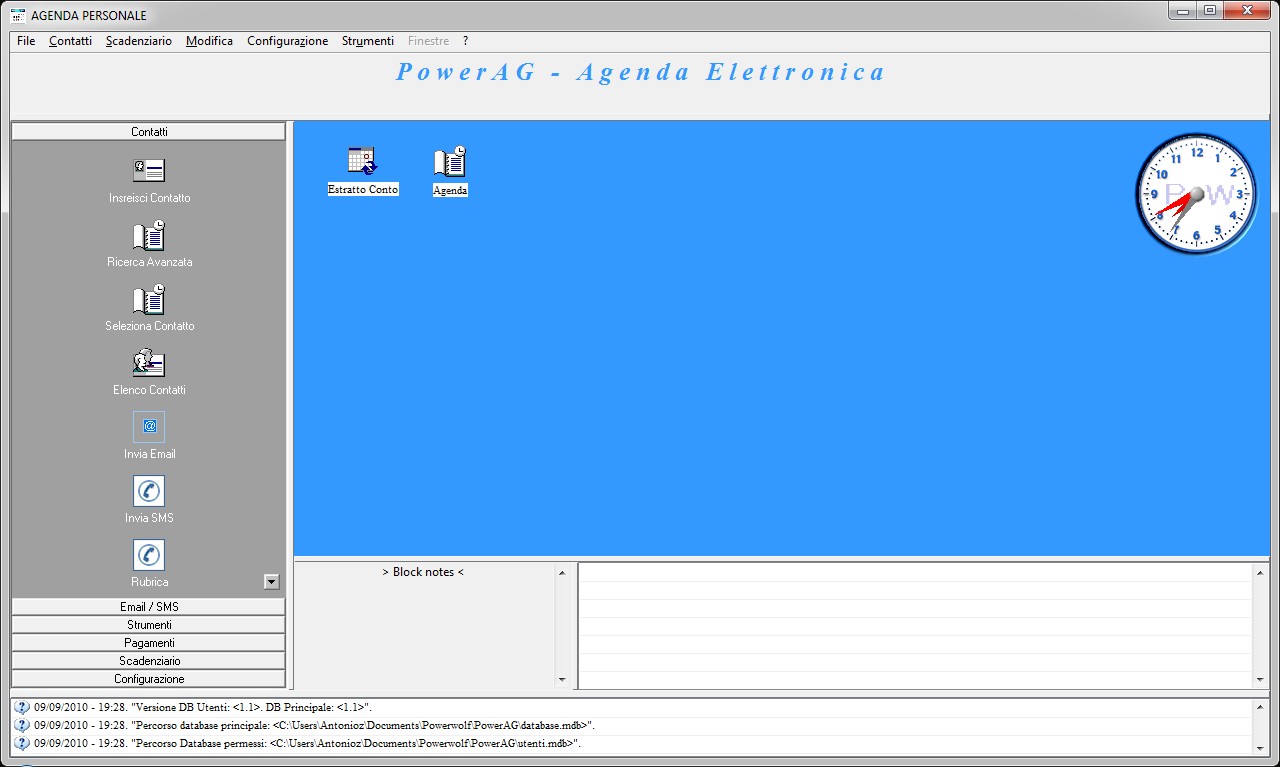Open the Contatti menu

click(x=70, y=41)
